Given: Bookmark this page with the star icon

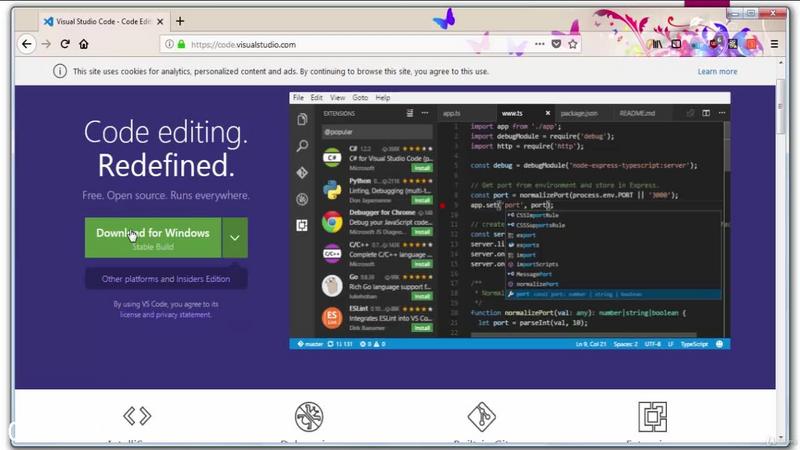Looking at the screenshot, I should click(x=573, y=44).
